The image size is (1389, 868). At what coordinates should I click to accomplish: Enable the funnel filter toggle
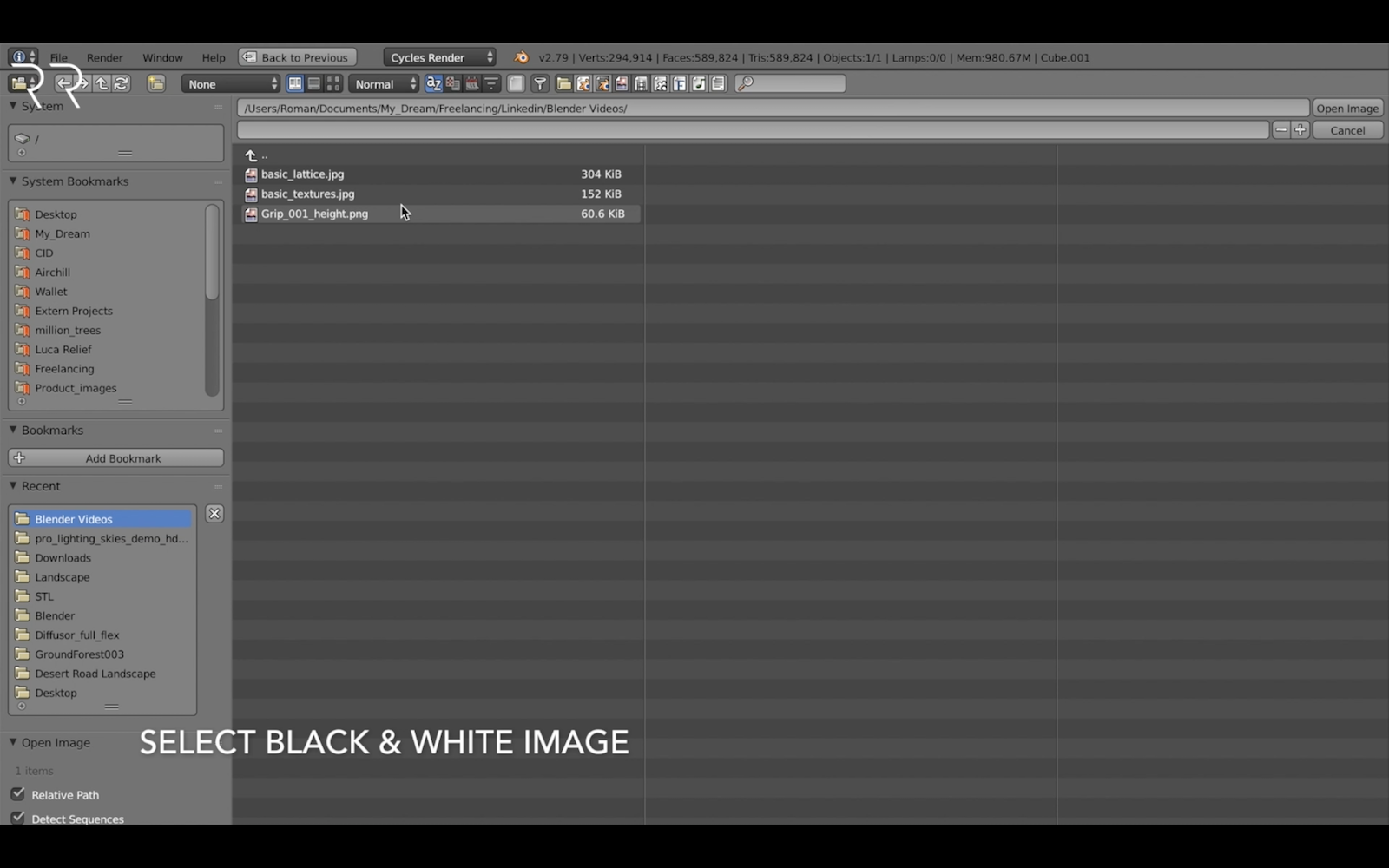tap(540, 83)
